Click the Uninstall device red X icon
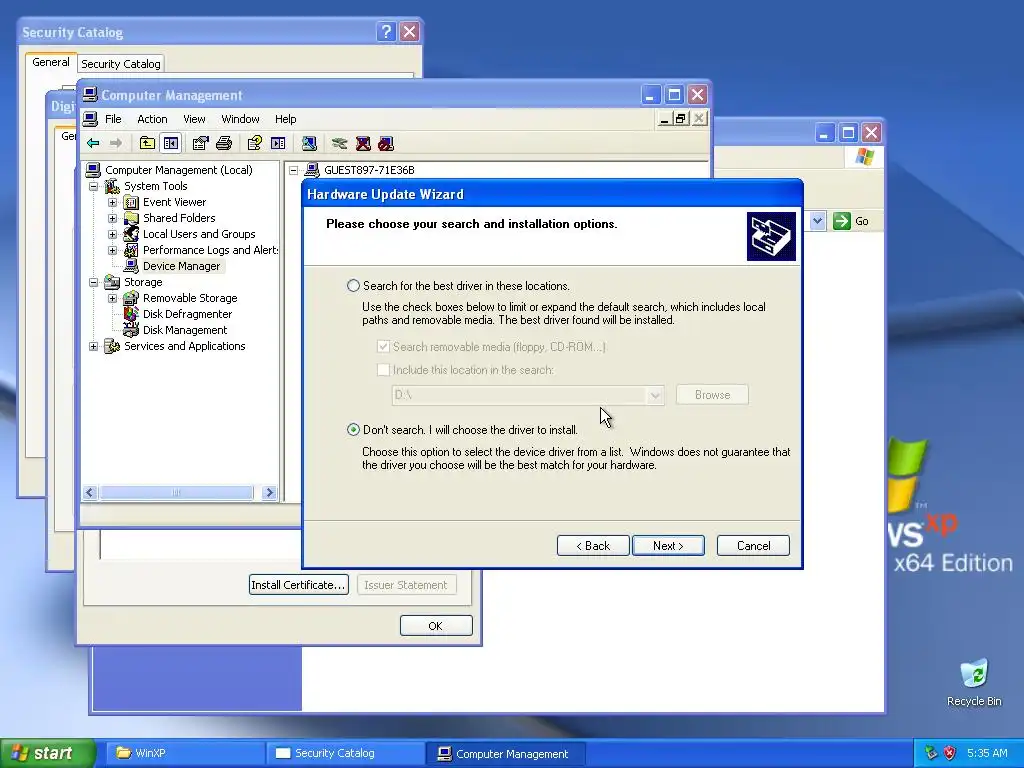The image size is (1024, 768). tap(363, 143)
